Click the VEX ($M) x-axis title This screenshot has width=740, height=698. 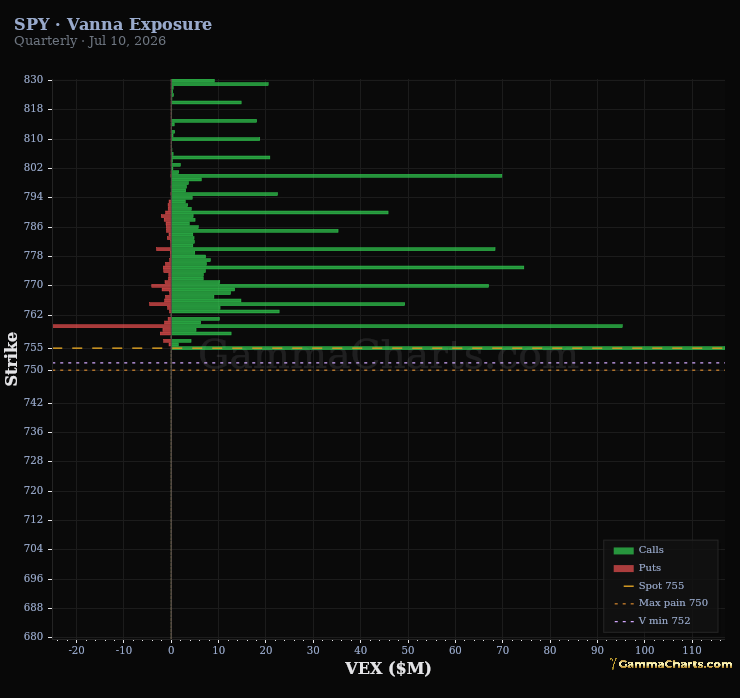[x=388, y=668]
